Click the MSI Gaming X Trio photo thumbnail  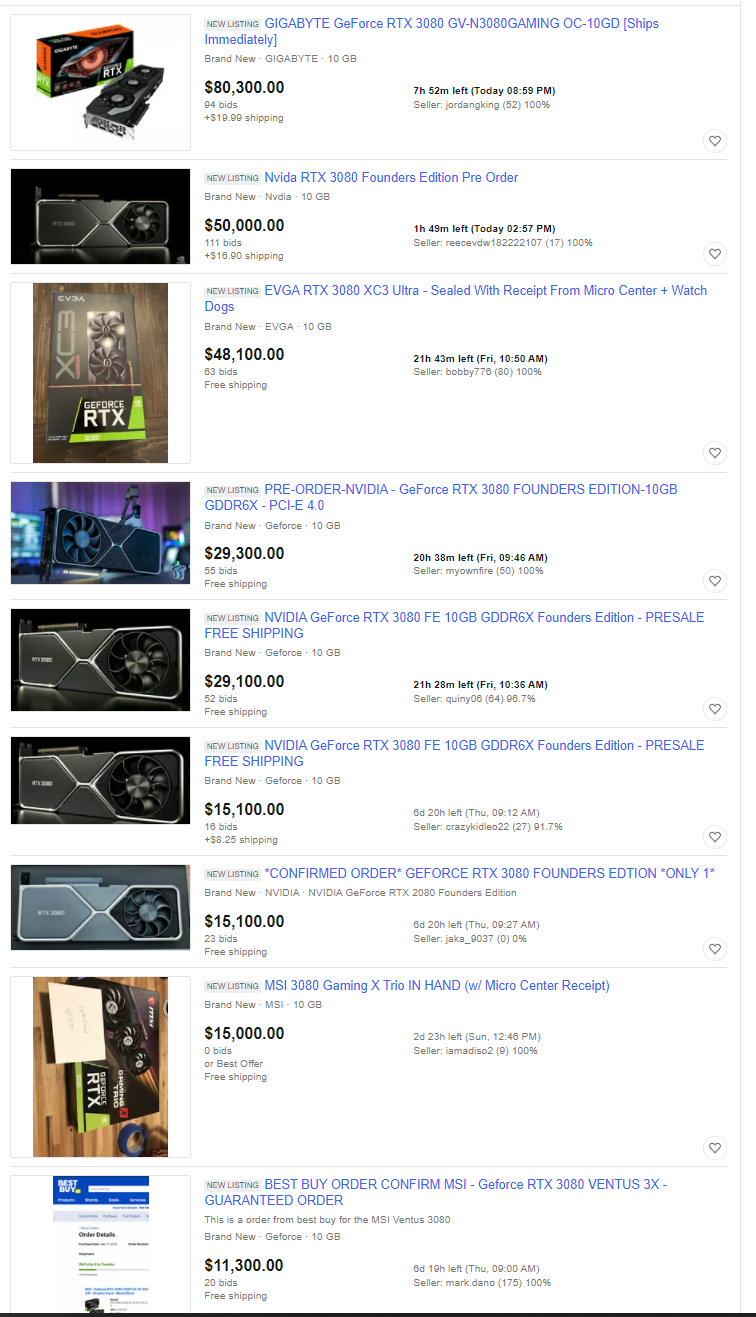[x=100, y=1067]
